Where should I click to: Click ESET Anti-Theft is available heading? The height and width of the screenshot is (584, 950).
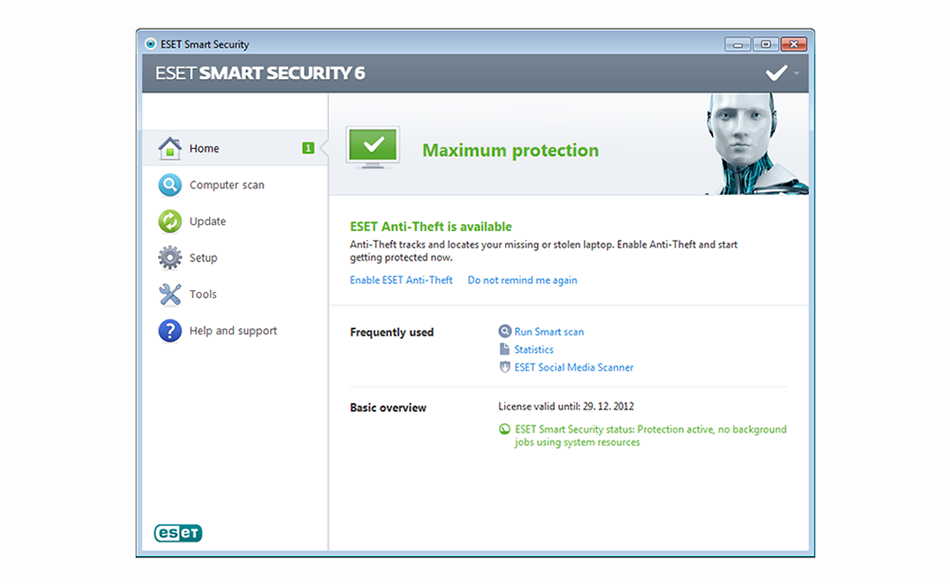[431, 227]
